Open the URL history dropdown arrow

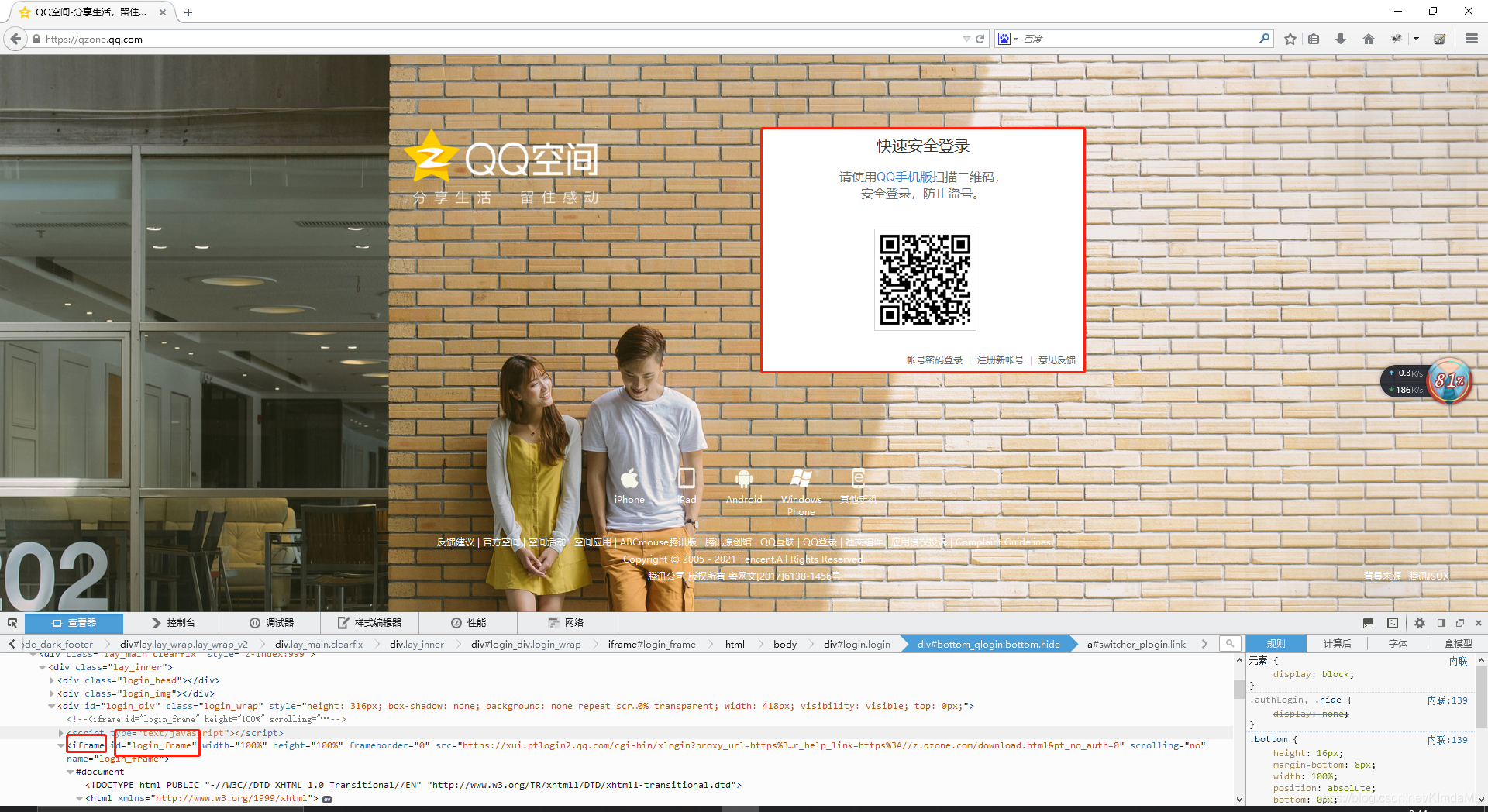966,39
